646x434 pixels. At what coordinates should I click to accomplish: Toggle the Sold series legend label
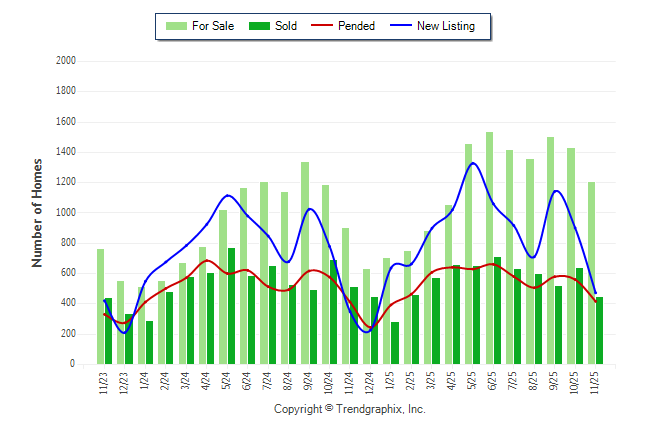coord(288,26)
